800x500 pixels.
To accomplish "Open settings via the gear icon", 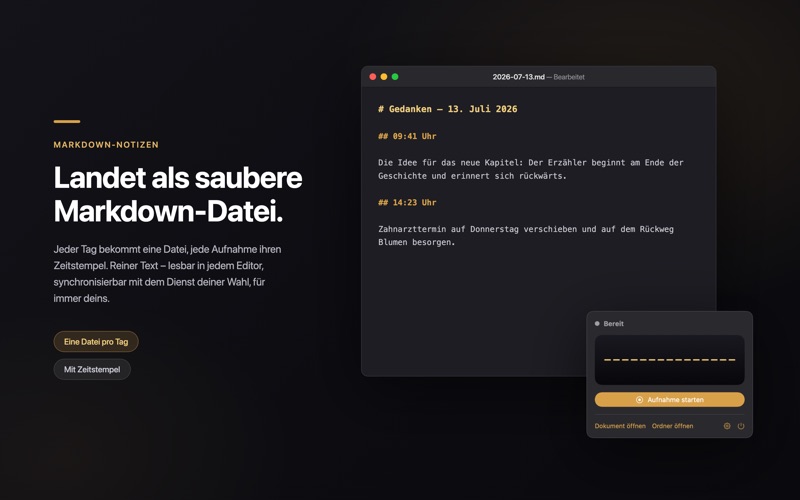I will [x=727, y=426].
